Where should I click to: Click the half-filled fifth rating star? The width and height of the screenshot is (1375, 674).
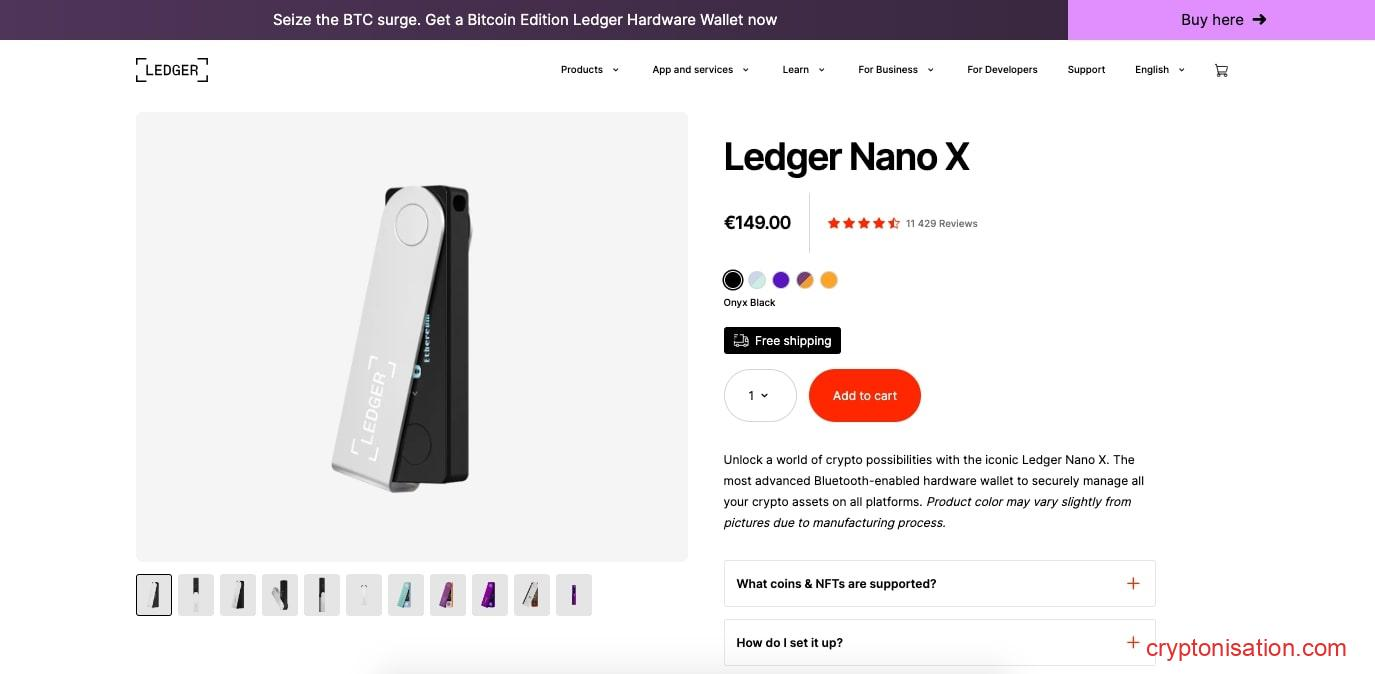893,223
